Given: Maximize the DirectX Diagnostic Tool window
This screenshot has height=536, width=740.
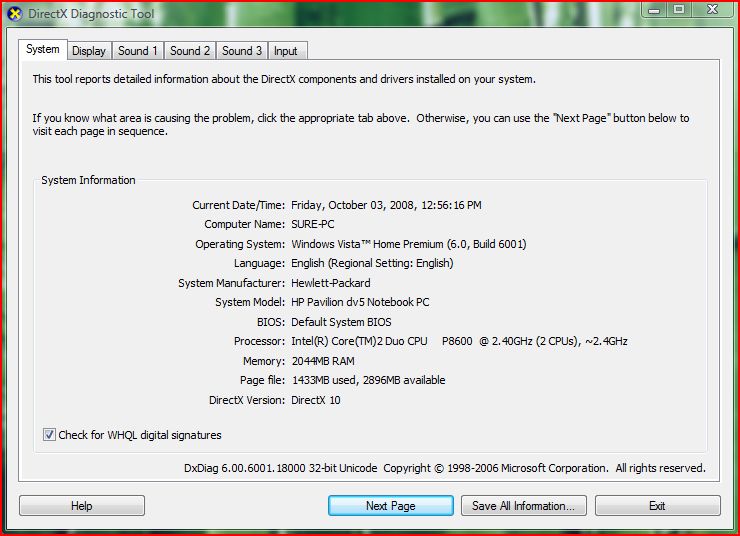Looking at the screenshot, I should 679,10.
